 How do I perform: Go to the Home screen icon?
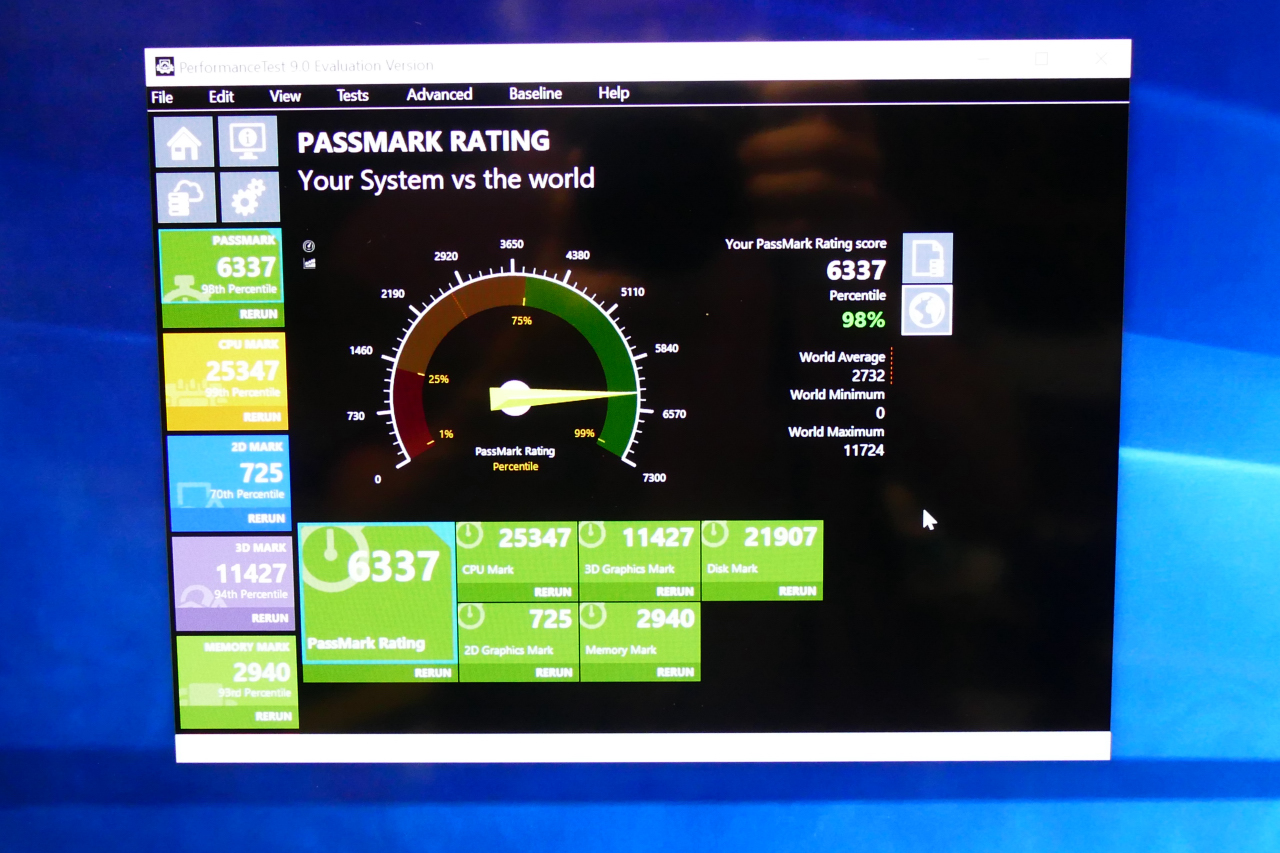[x=184, y=141]
